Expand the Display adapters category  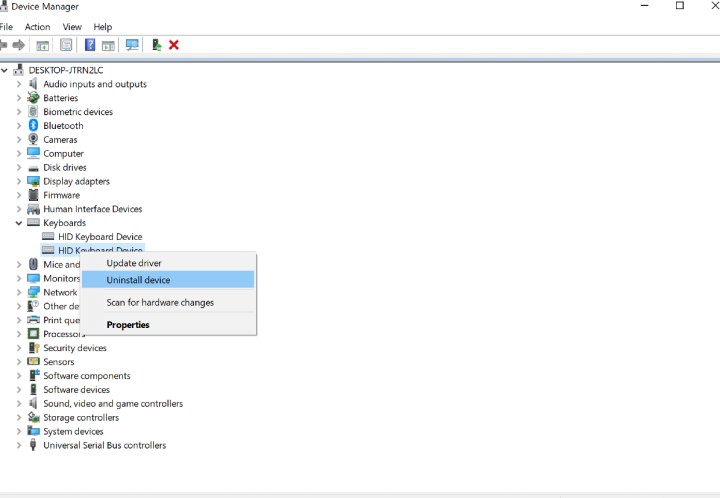point(19,182)
